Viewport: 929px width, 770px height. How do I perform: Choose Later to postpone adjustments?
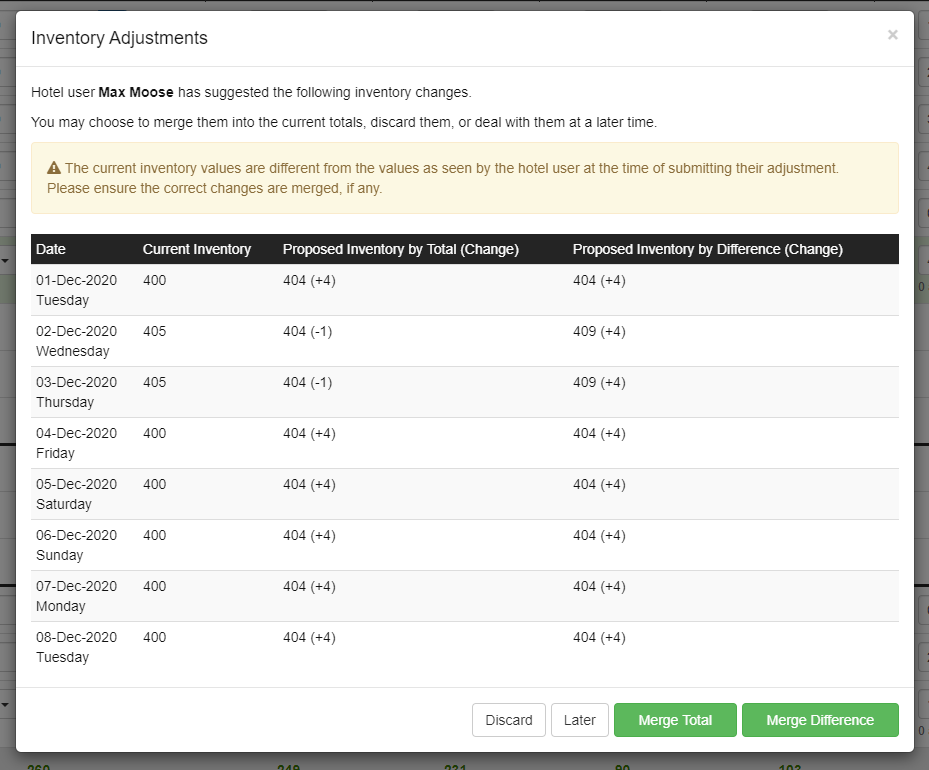(580, 720)
